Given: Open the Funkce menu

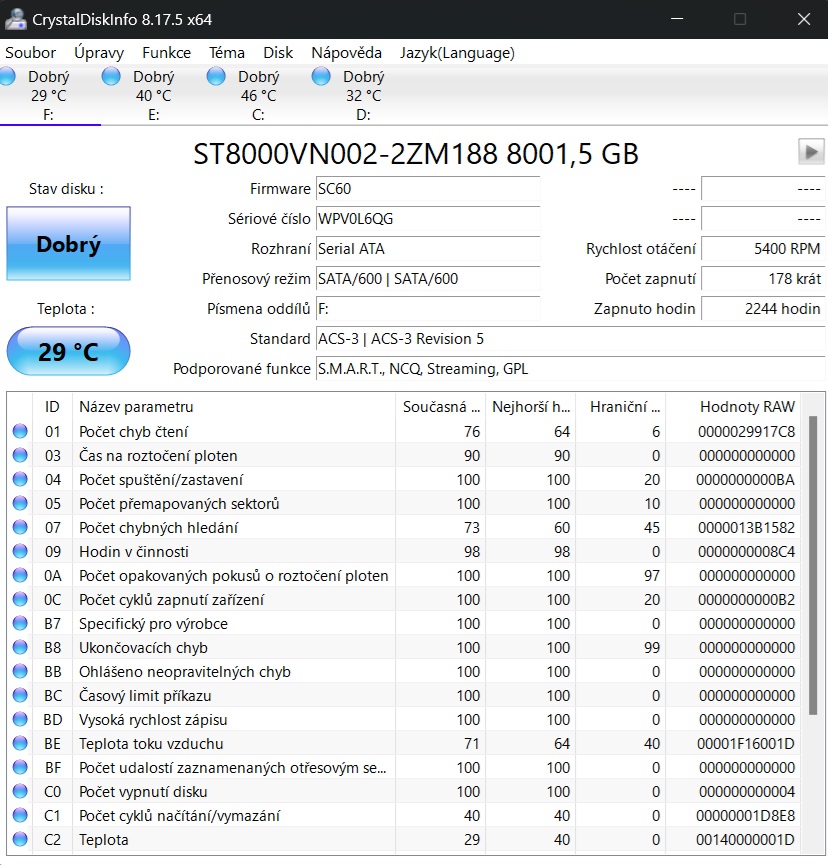Looking at the screenshot, I should pyautogui.click(x=166, y=53).
